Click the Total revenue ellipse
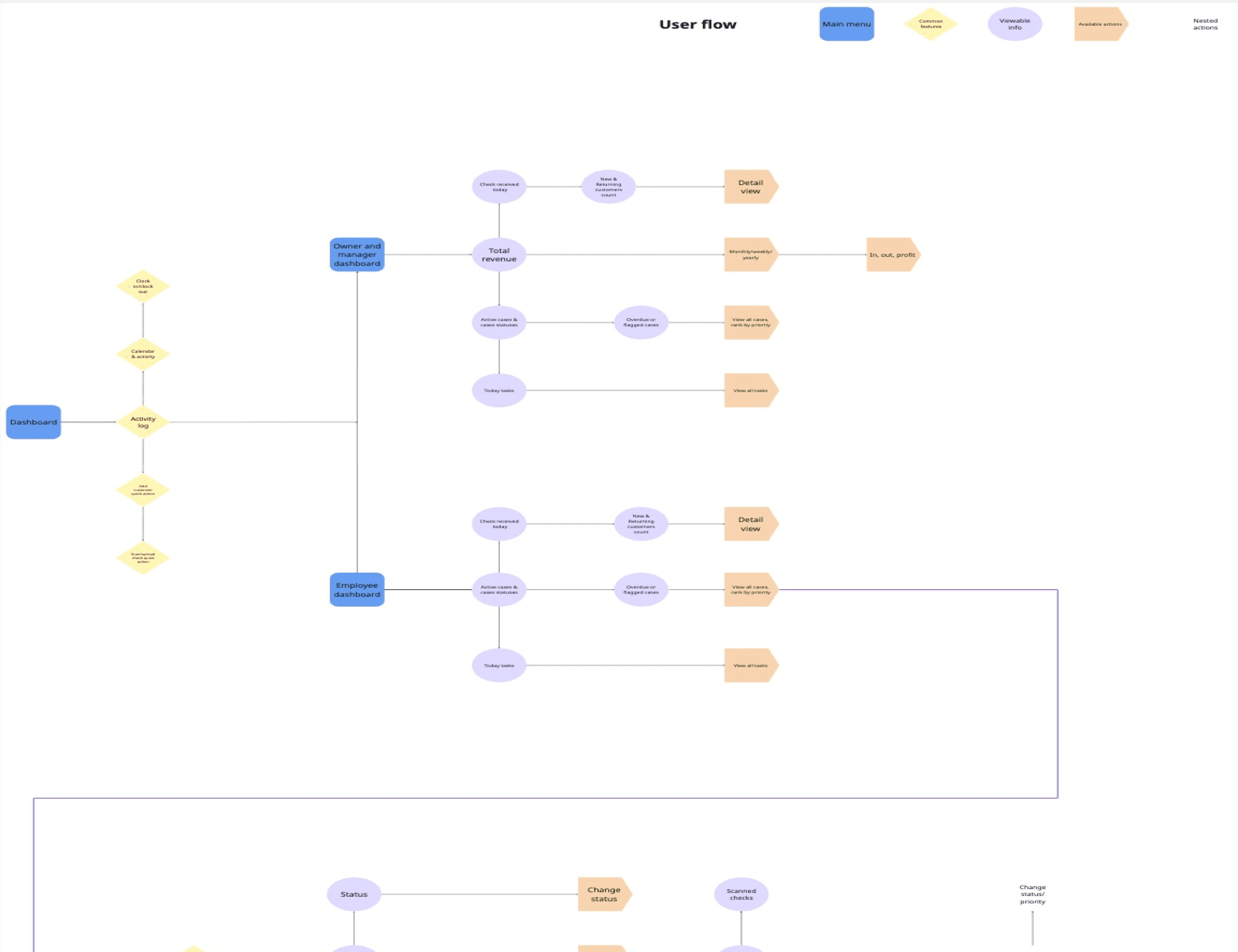This screenshot has width=1238, height=952. [499, 255]
